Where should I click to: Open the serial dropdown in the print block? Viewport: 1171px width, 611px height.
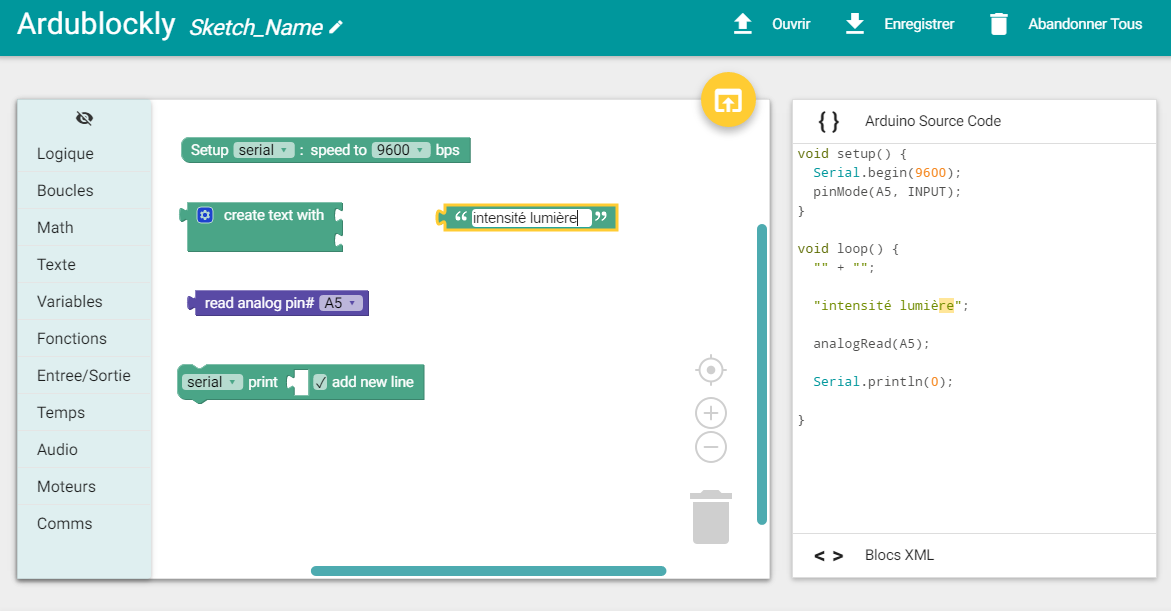[x=214, y=382]
